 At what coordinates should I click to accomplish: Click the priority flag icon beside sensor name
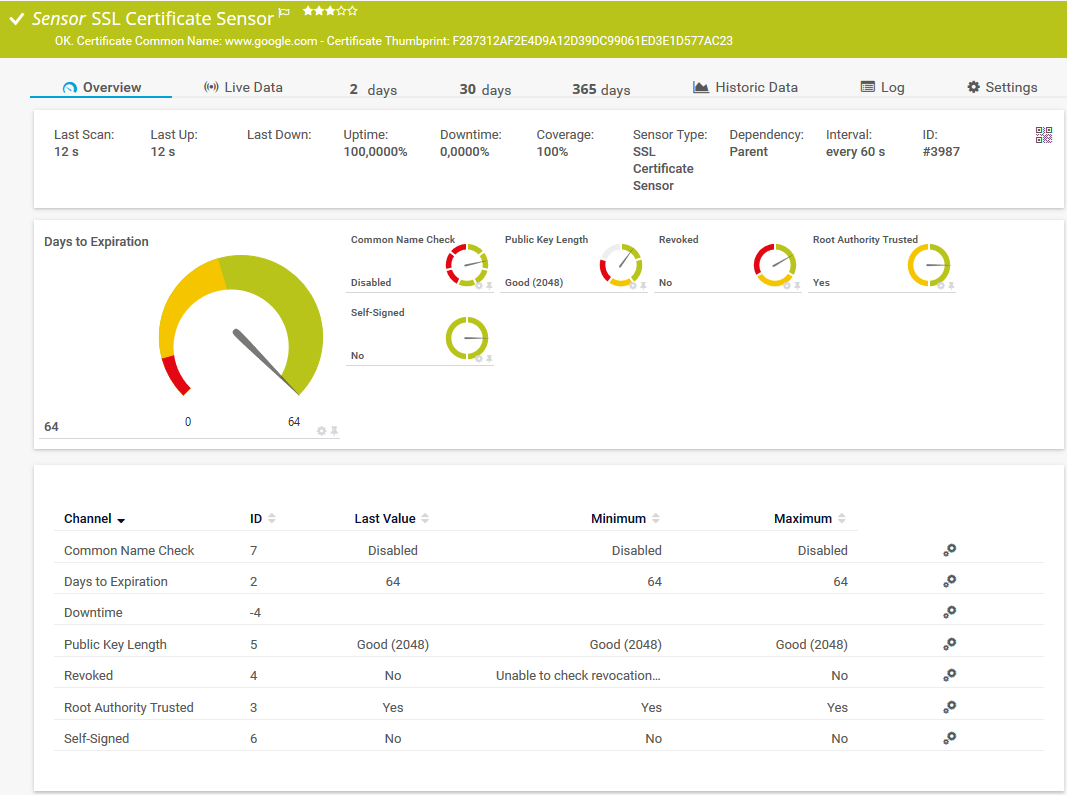pyautogui.click(x=284, y=13)
